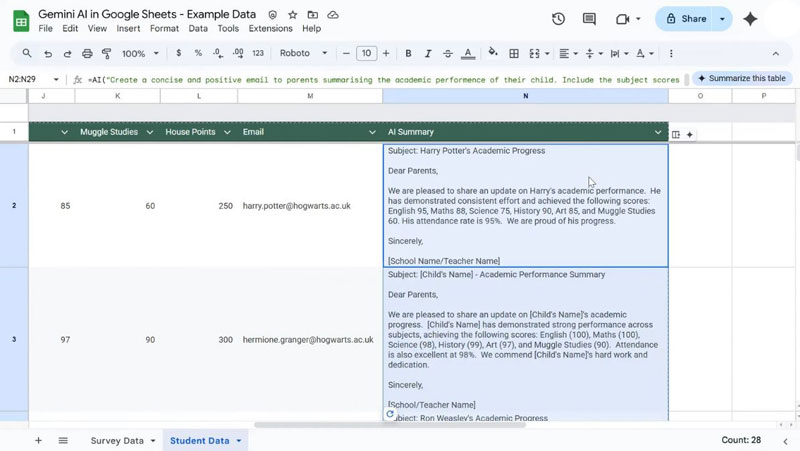Click the font size input field
800x451 pixels.
click(366, 53)
